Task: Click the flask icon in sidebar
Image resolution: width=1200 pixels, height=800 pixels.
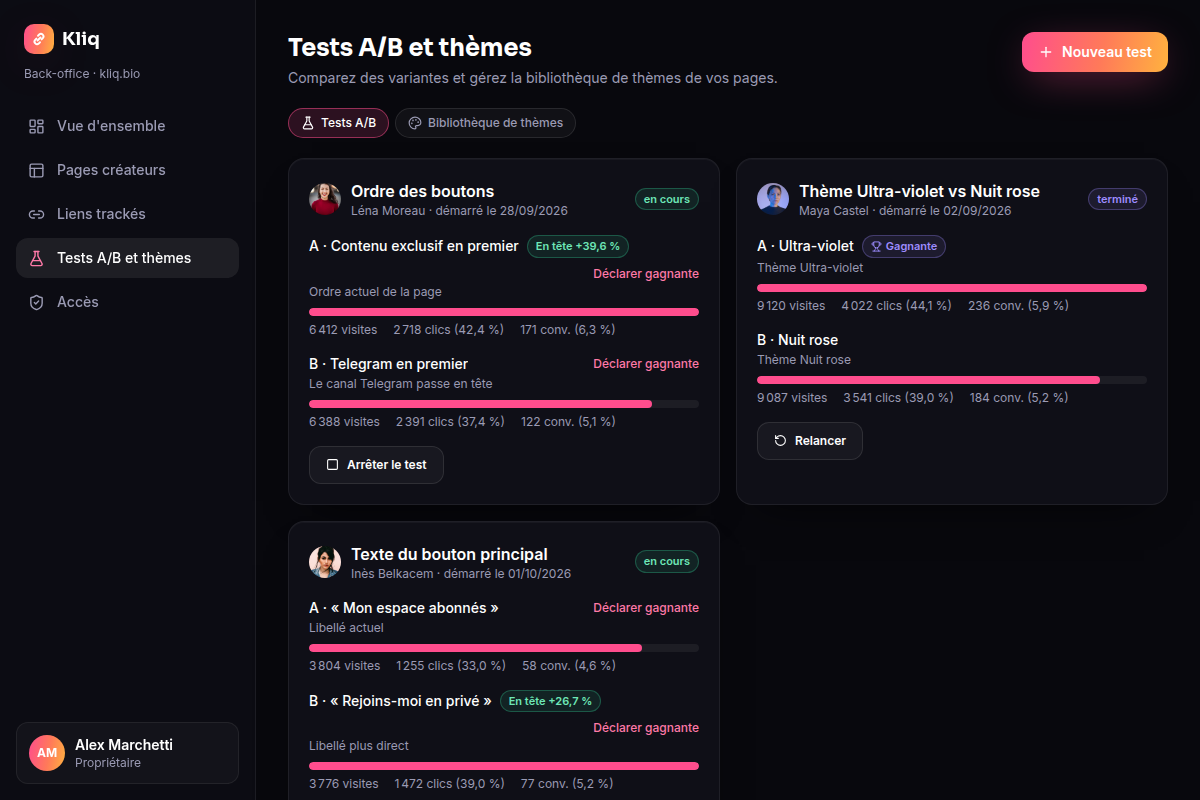Action: pos(37,258)
